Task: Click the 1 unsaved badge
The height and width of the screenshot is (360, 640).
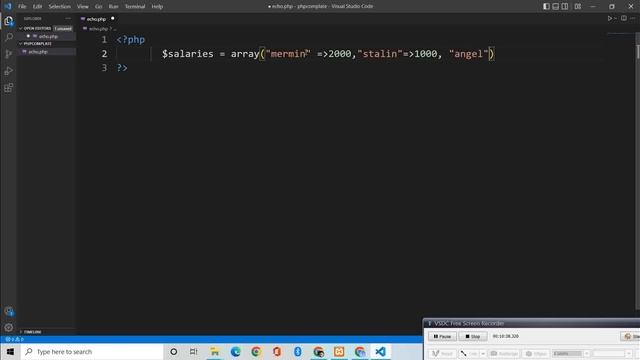Action: (63, 29)
